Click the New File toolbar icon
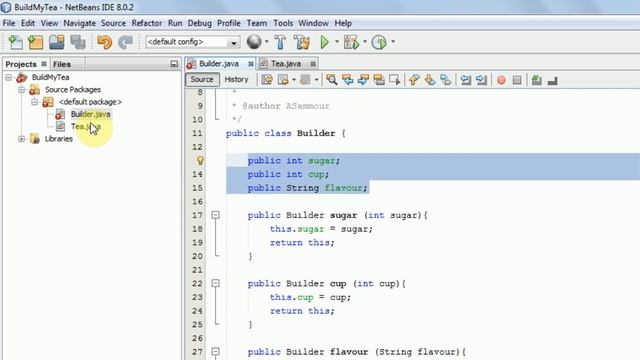 (x=15, y=42)
